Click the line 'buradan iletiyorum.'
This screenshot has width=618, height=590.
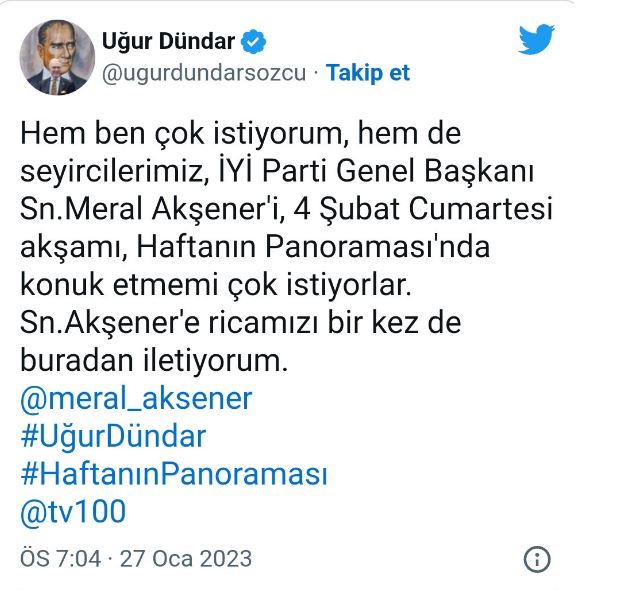[x=154, y=360]
